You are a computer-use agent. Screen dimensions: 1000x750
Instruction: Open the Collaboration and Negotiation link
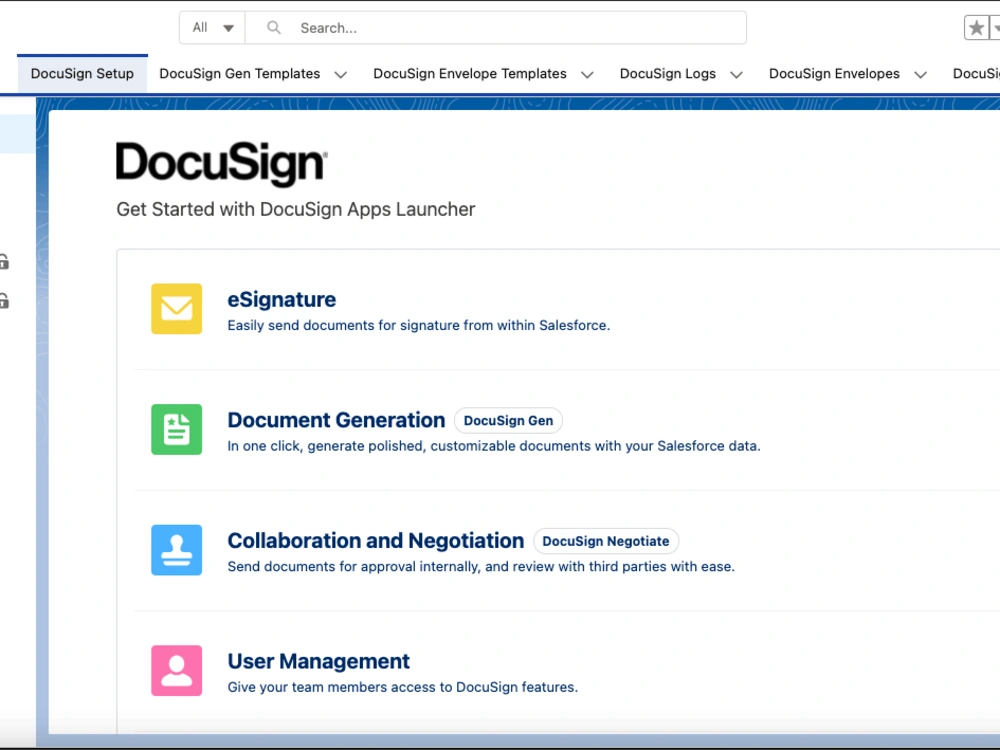(x=375, y=540)
